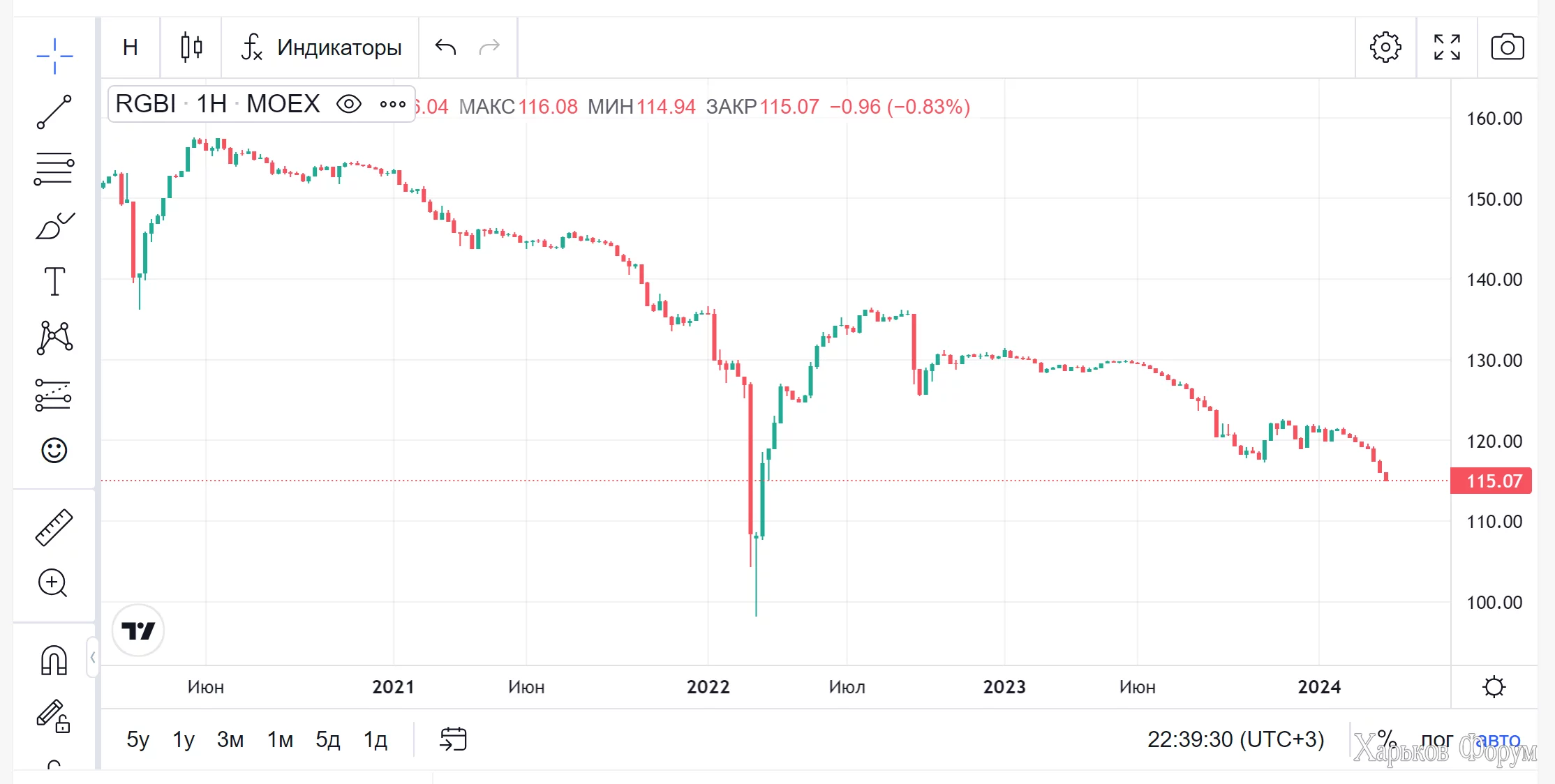Toggle RGBI symbol visibility eye icon

[x=349, y=104]
